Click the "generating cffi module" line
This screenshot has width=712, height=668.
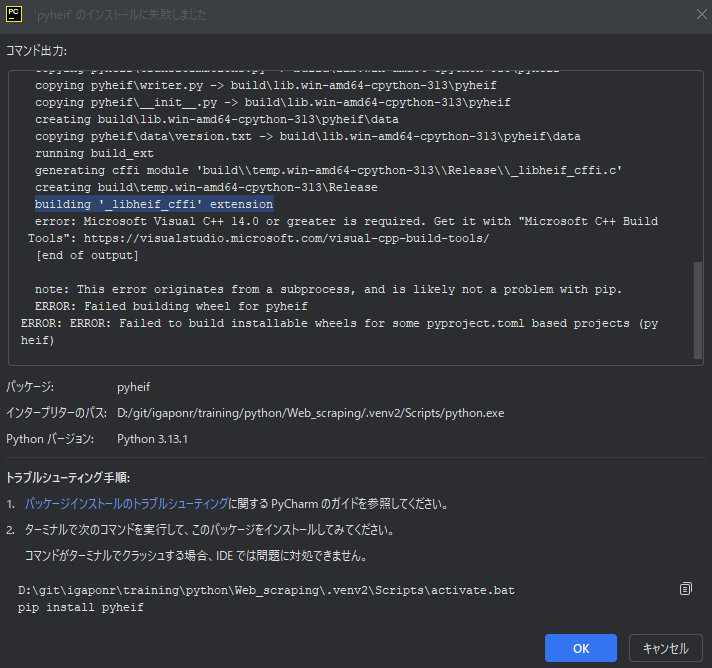pyautogui.click(x=328, y=170)
